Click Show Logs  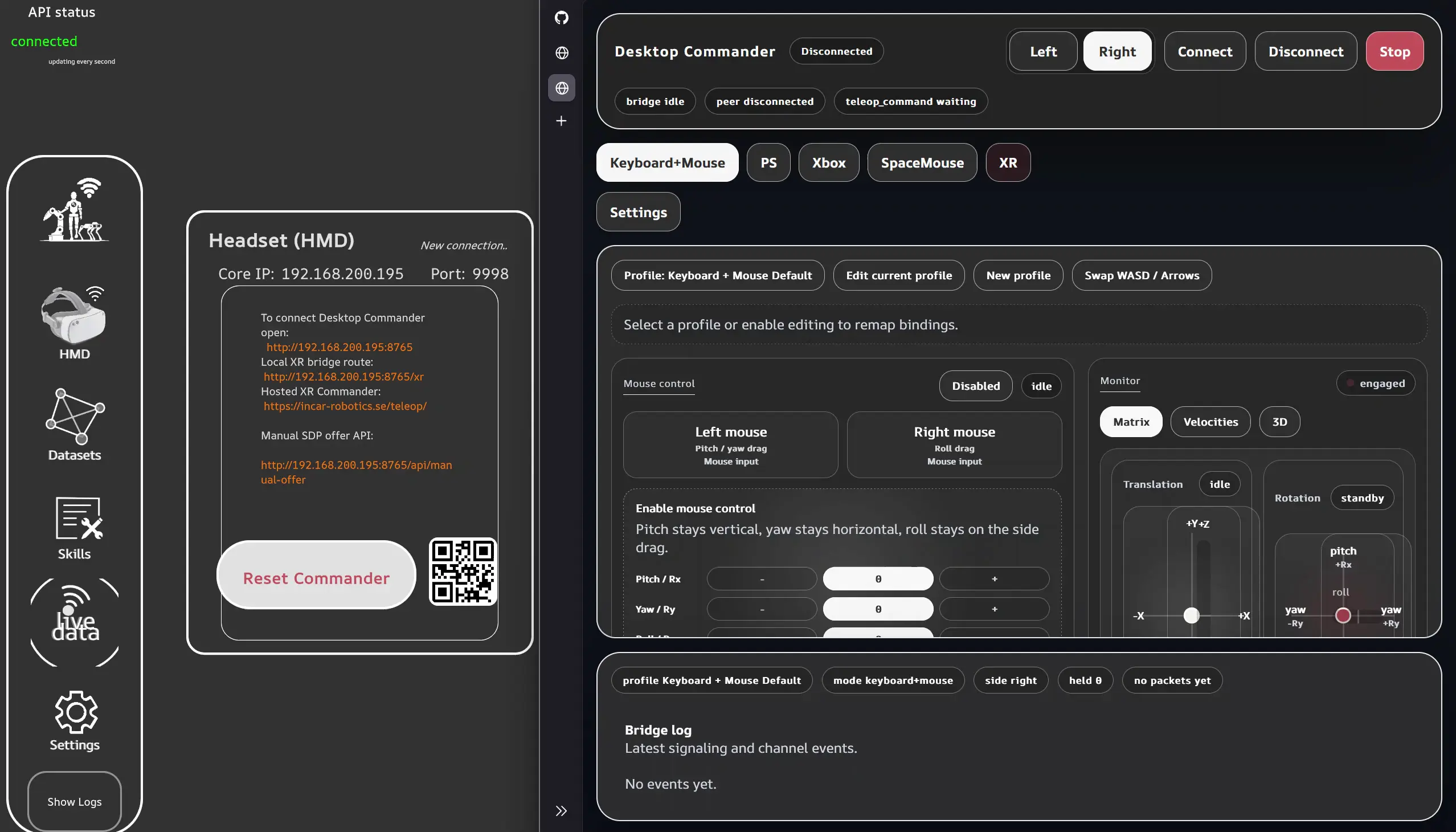coord(74,801)
